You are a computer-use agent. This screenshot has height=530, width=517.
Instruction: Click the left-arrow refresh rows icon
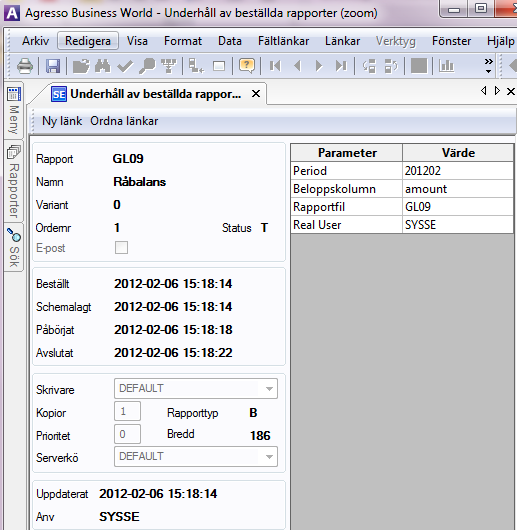369,66
